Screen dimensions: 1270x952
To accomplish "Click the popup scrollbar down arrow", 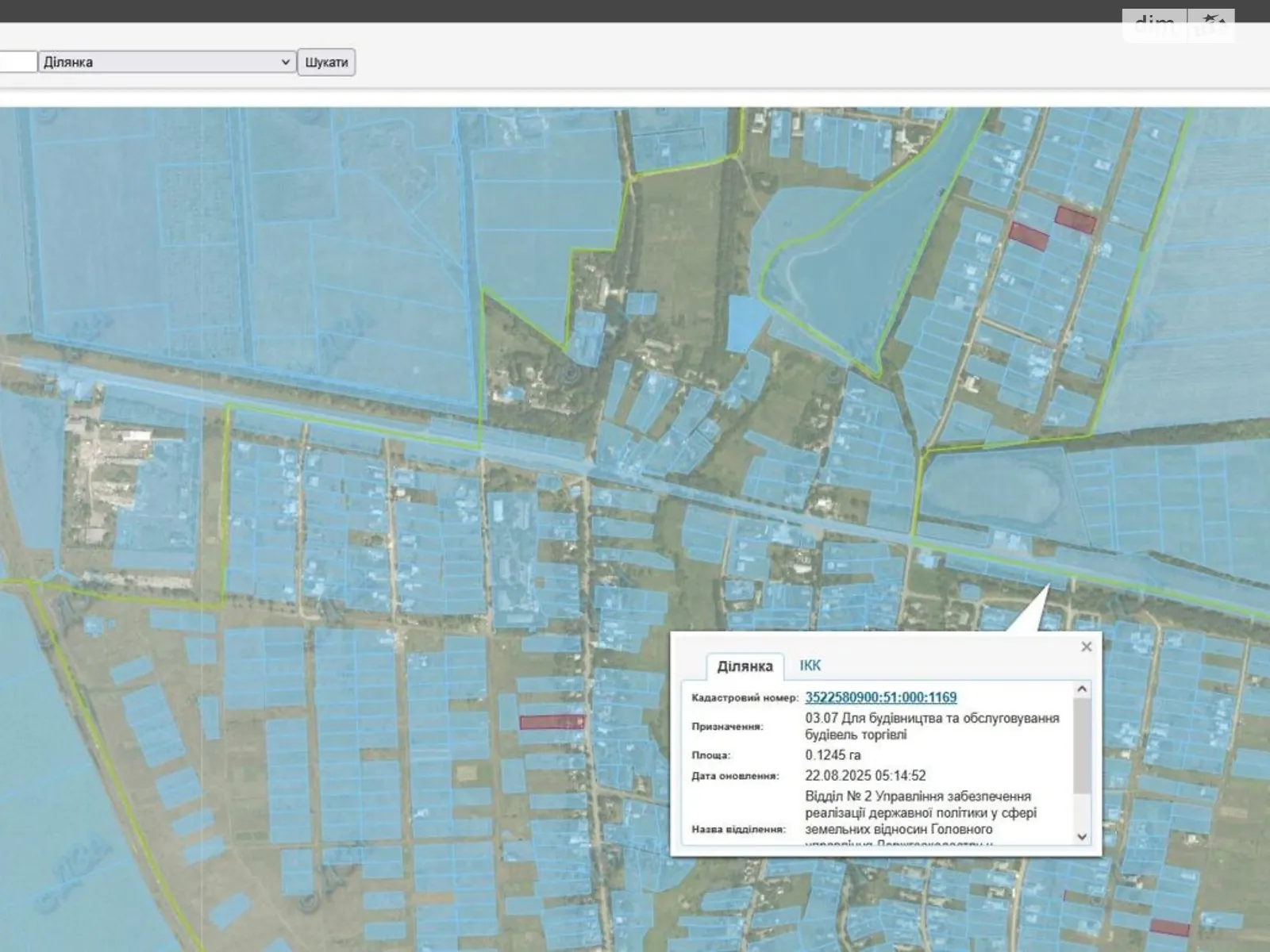I will tap(1081, 836).
